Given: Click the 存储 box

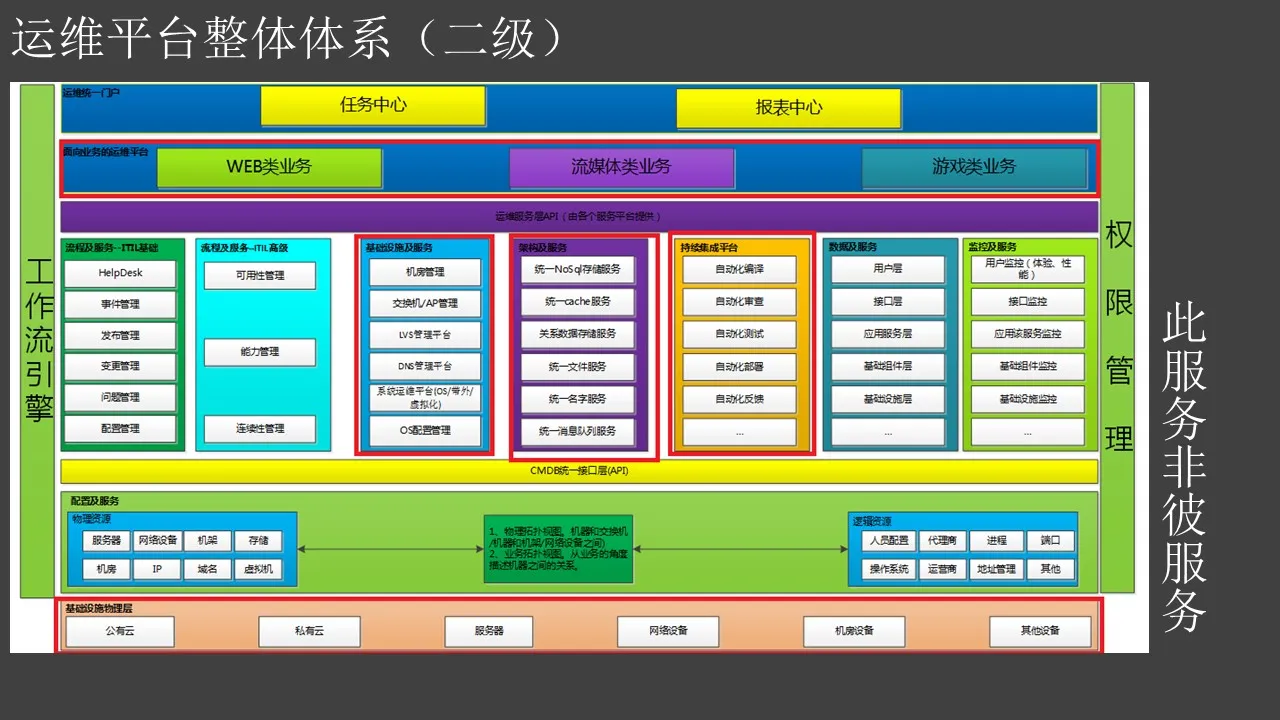Looking at the screenshot, I should click(258, 541).
